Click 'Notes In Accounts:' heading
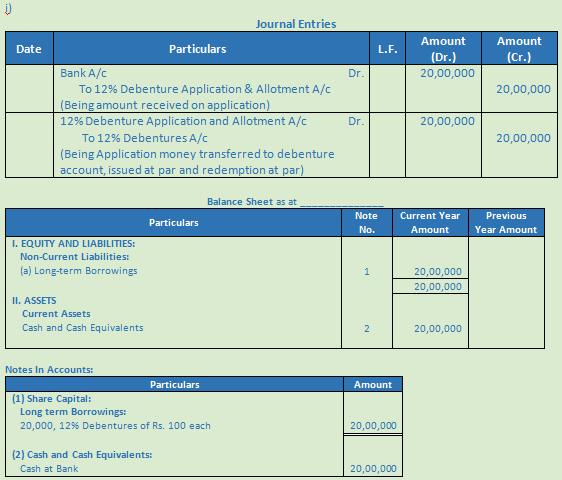Screen dimensions: 562x480 [x=49, y=370]
